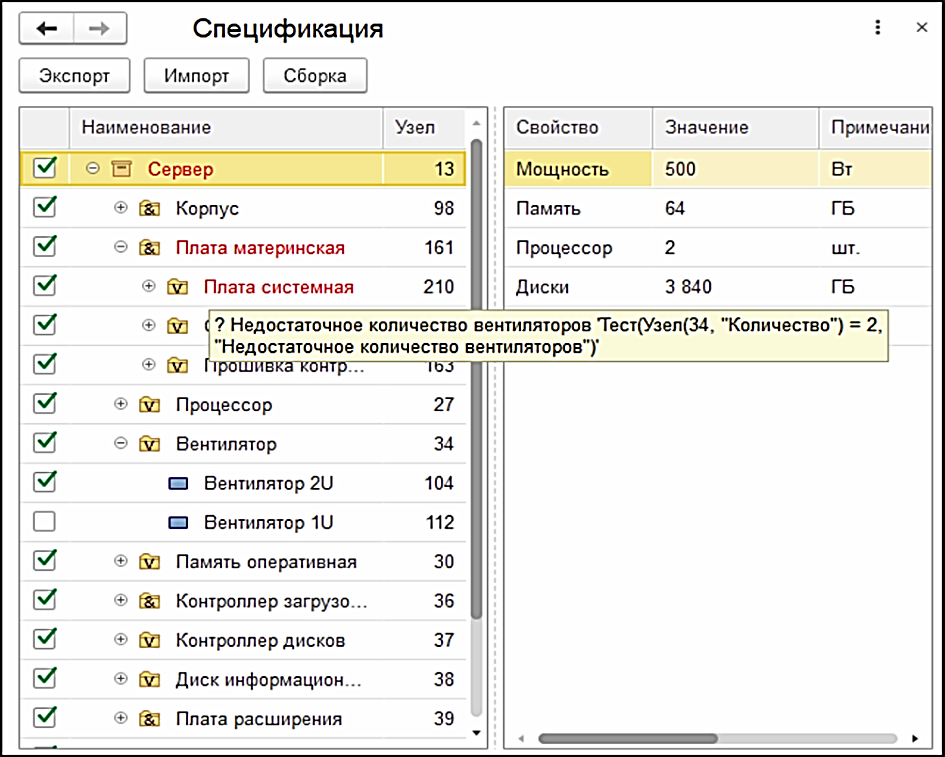
Task: Click the Вентилятор 2U item icon
Action: [x=178, y=484]
